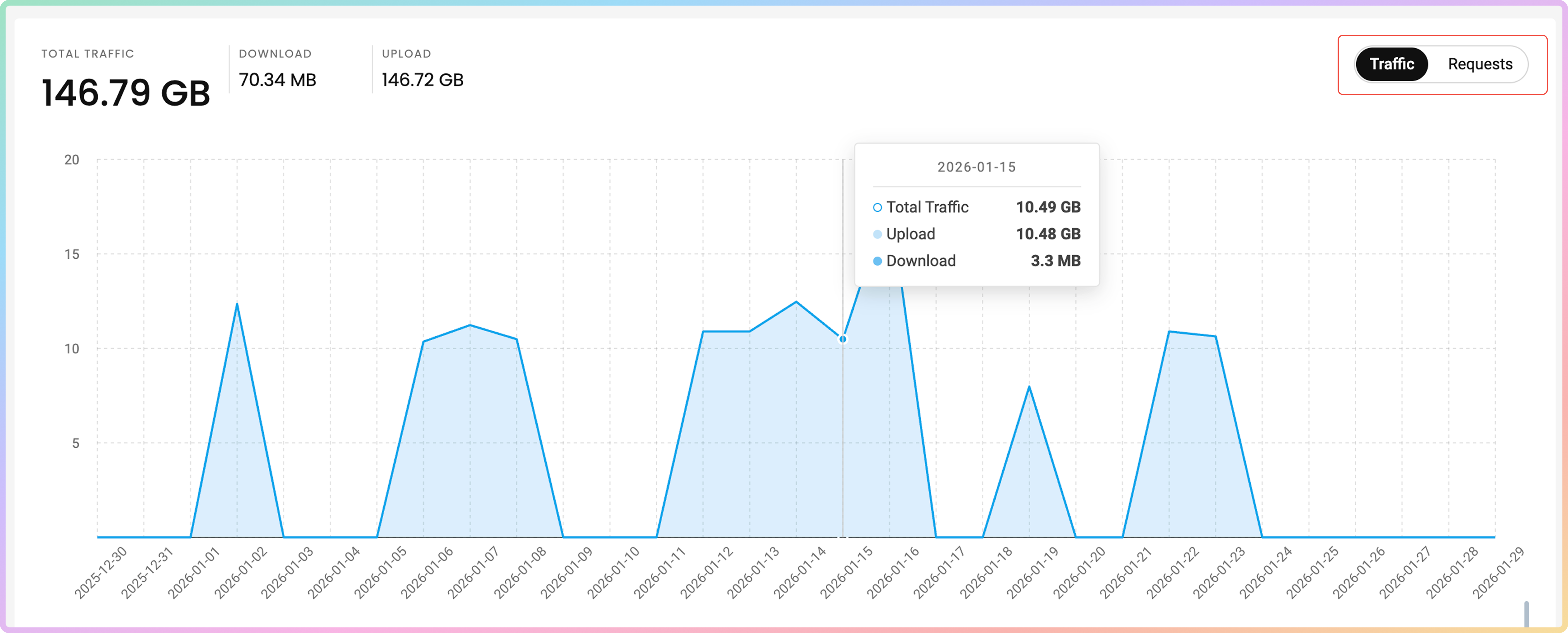
Task: Click the Total Traffic legend circle in tooltip
Action: pyautogui.click(x=877, y=207)
